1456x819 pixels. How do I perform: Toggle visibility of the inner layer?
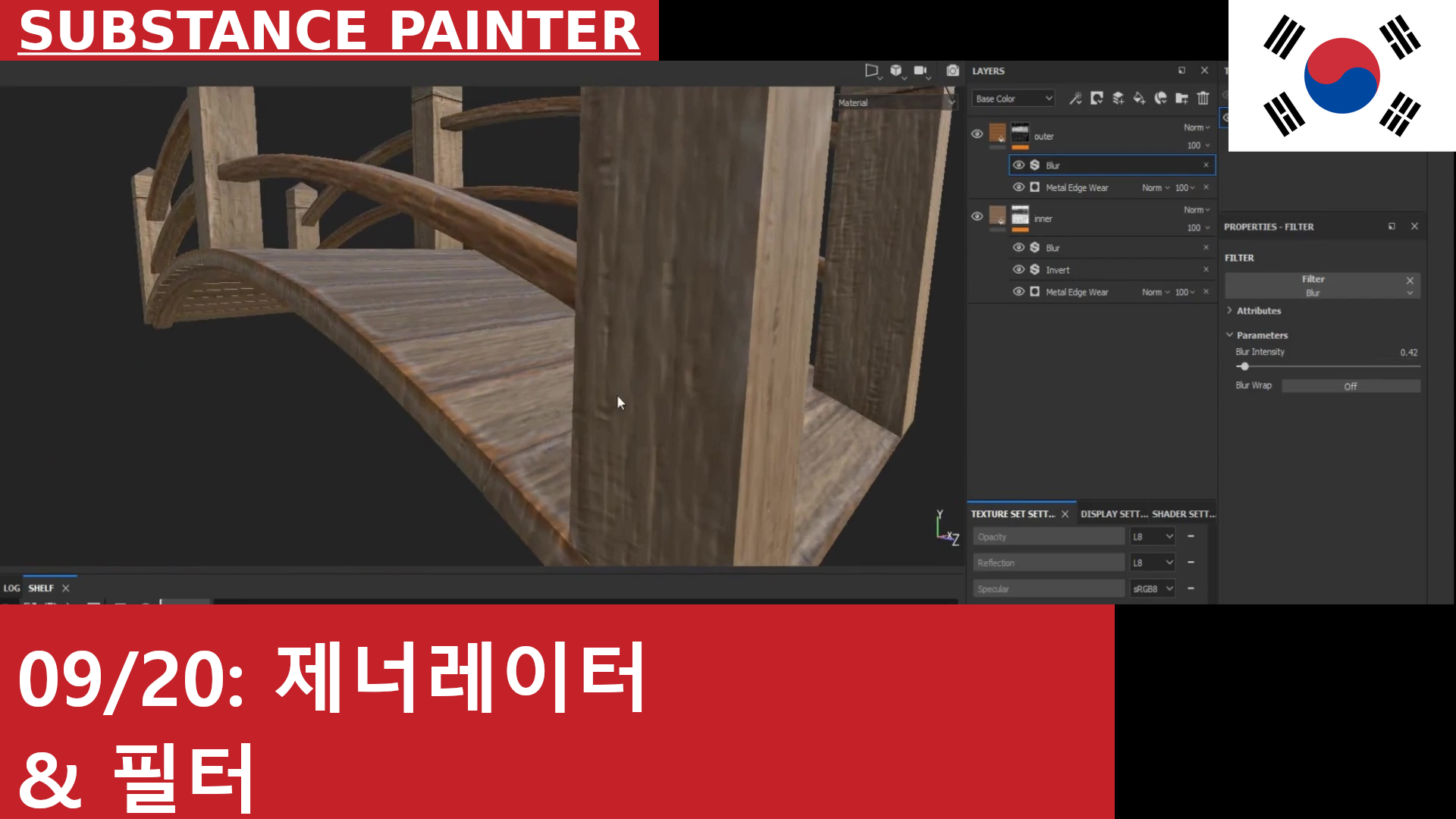(977, 216)
